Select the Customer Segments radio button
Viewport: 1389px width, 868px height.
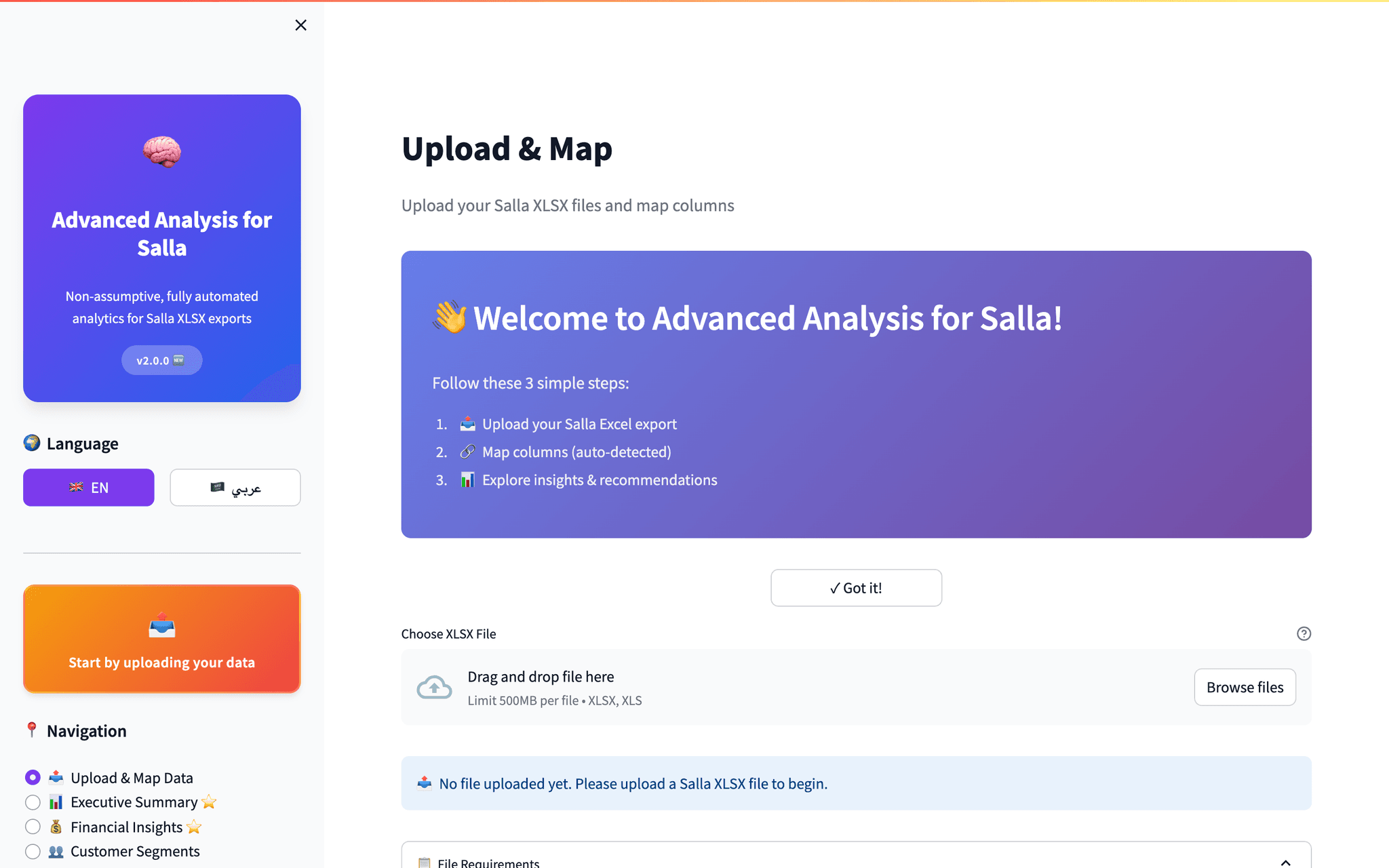tap(32, 851)
